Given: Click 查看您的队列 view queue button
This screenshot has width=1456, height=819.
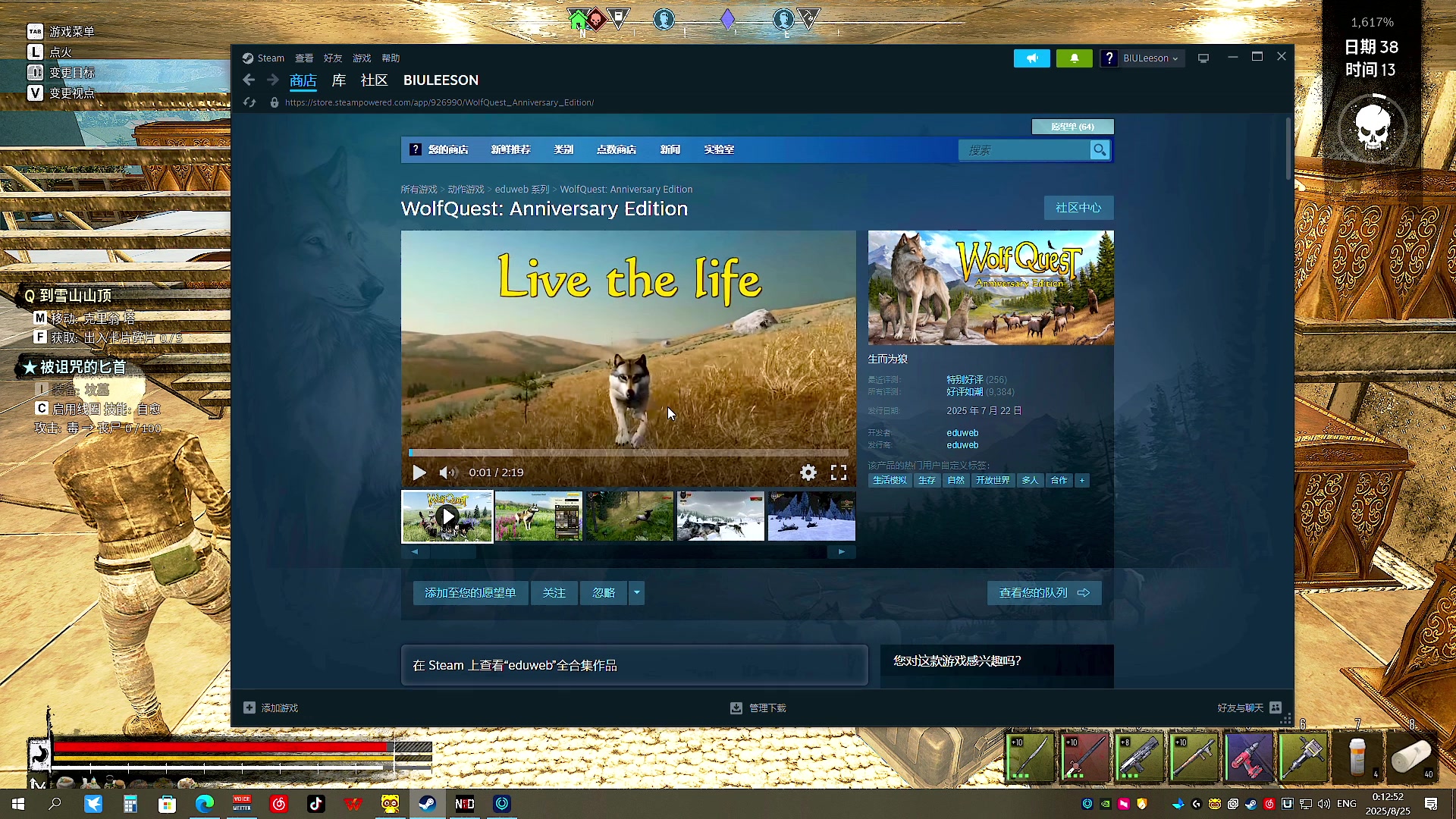Looking at the screenshot, I should (1044, 593).
